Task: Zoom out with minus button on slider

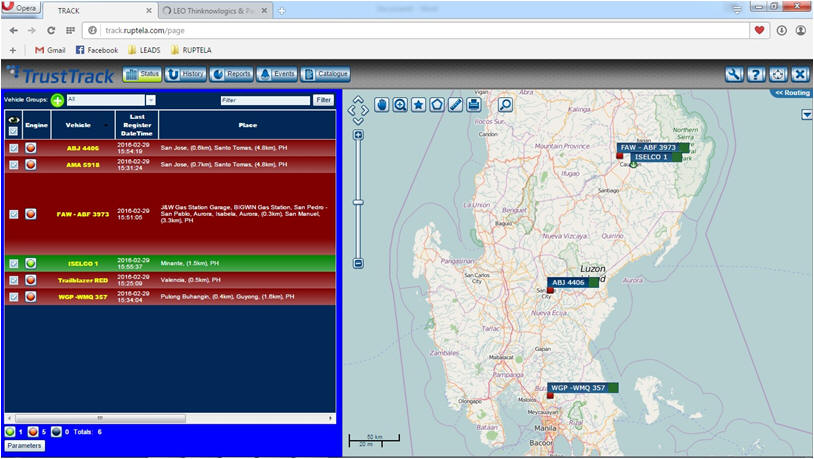Action: (358, 263)
